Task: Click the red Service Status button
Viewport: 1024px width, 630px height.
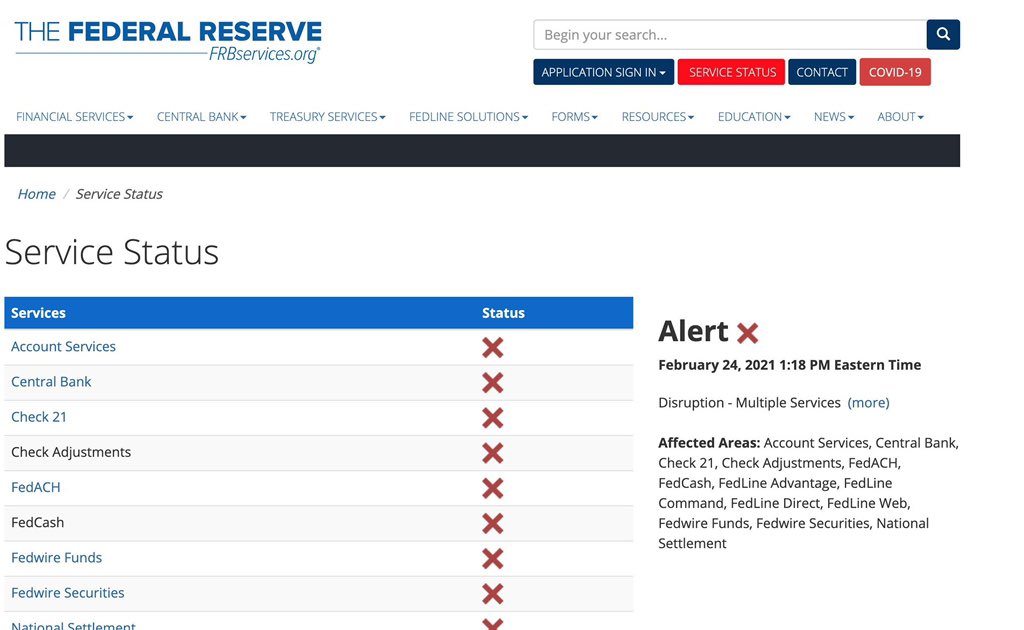Action: (x=732, y=72)
